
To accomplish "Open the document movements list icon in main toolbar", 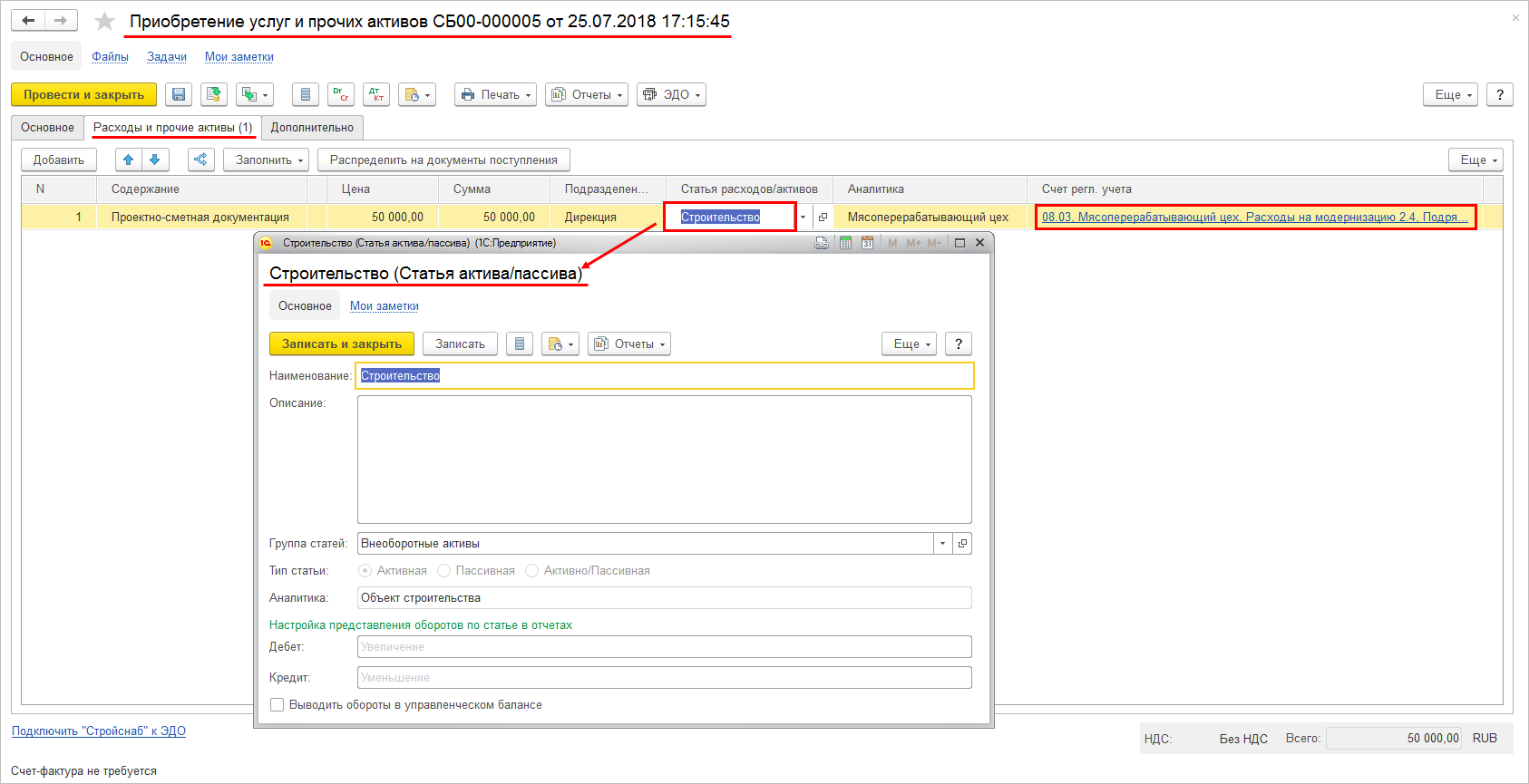I will [306, 94].
